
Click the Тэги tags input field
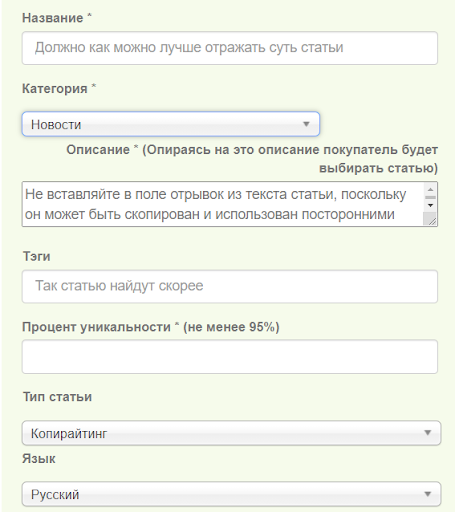pyautogui.click(x=230, y=287)
